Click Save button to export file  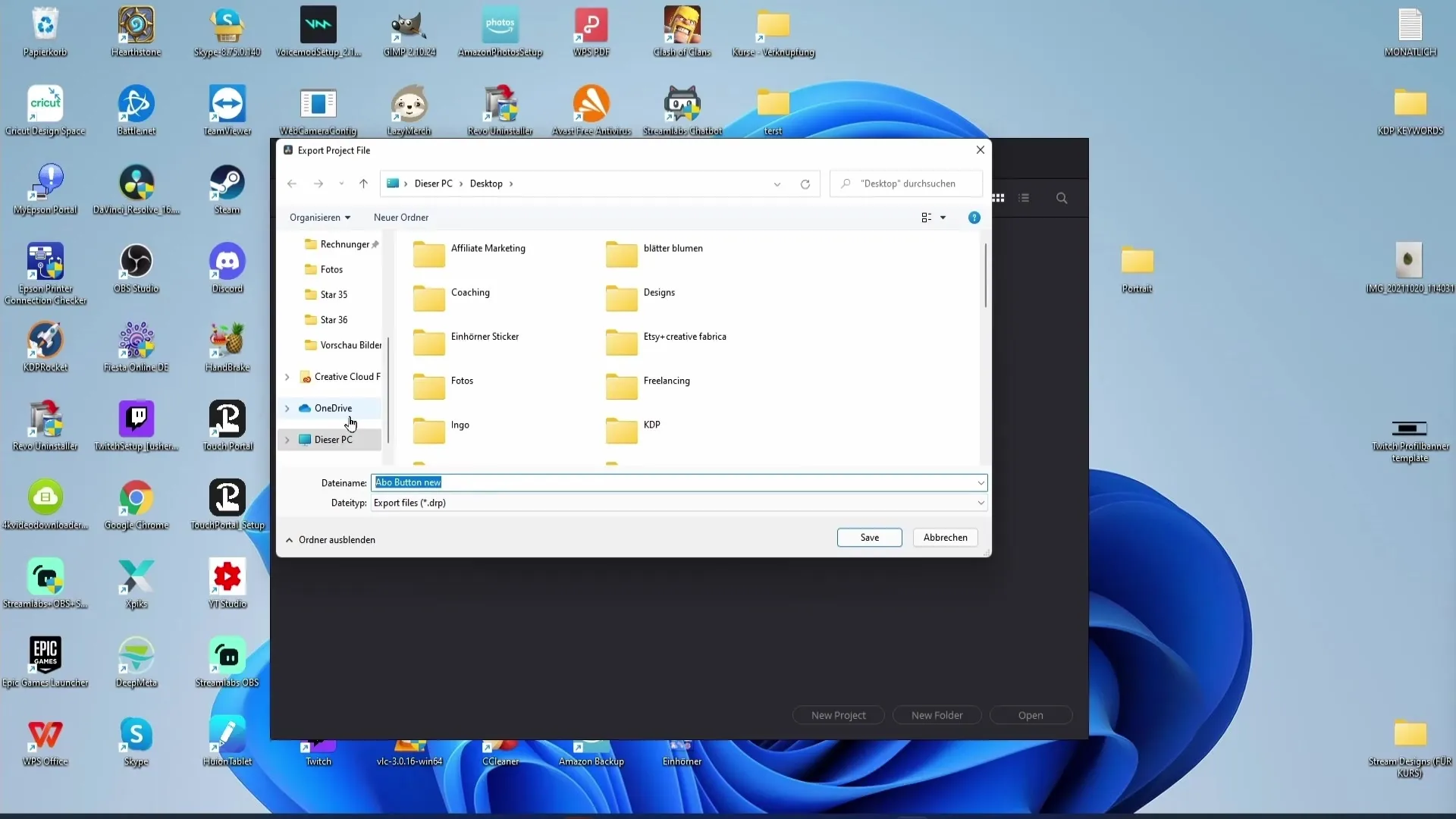tap(869, 537)
